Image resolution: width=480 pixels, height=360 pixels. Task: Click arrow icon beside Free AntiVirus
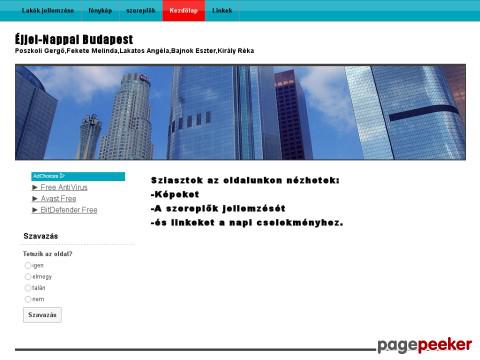point(35,187)
